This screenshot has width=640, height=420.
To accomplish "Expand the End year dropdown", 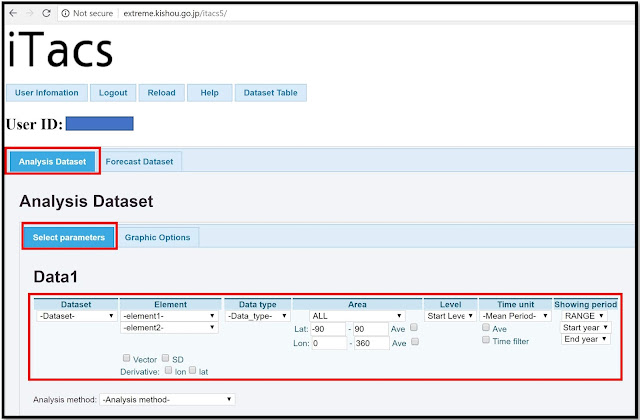I will click(585, 339).
